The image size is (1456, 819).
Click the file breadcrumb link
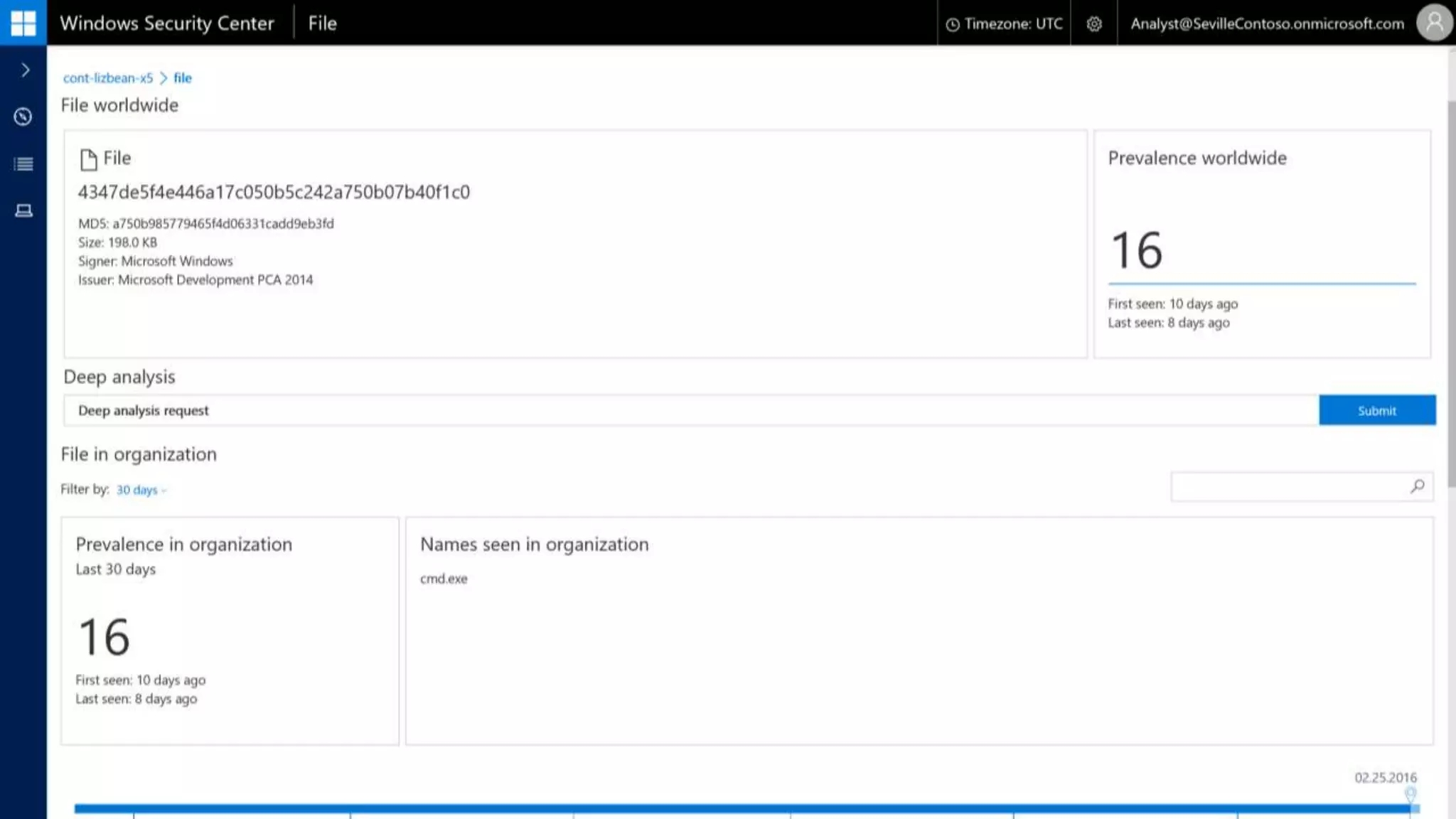tap(183, 78)
